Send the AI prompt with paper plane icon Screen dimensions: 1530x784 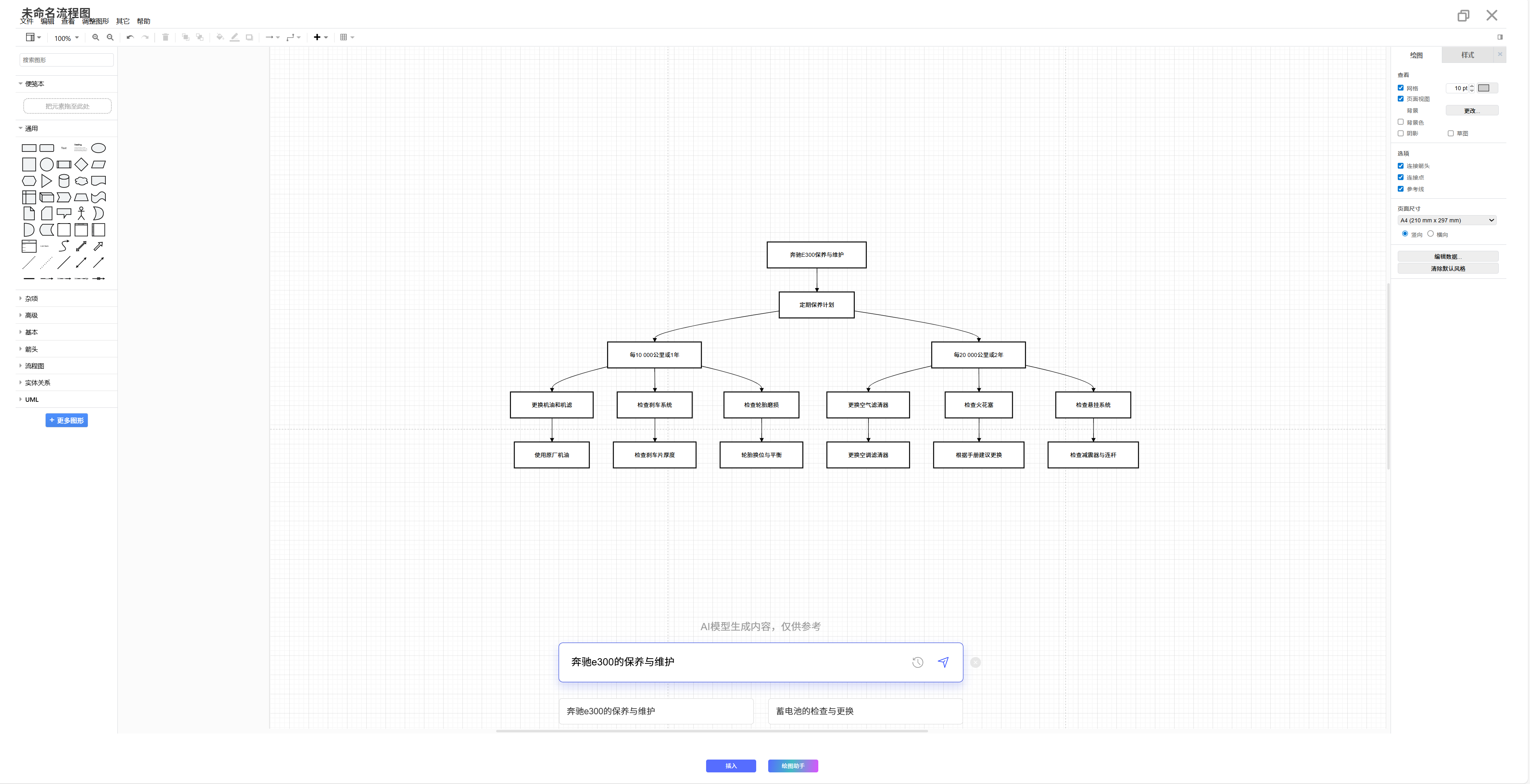[x=943, y=662]
